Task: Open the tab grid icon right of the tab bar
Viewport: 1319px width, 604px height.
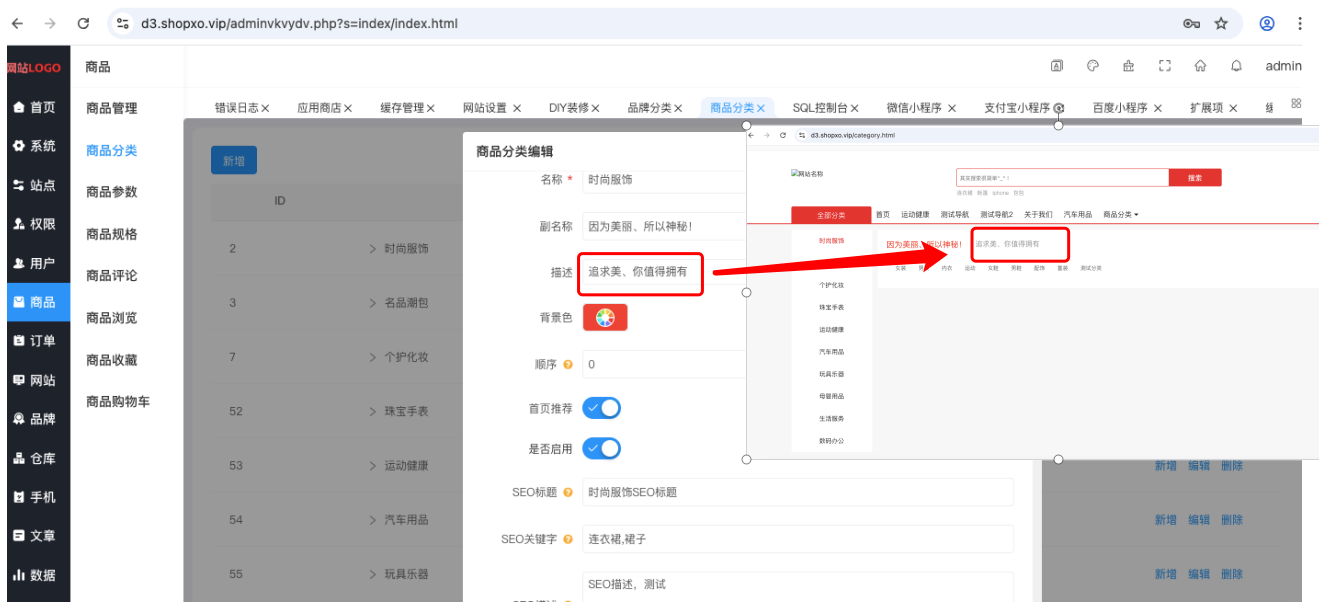Action: pos(1297,104)
